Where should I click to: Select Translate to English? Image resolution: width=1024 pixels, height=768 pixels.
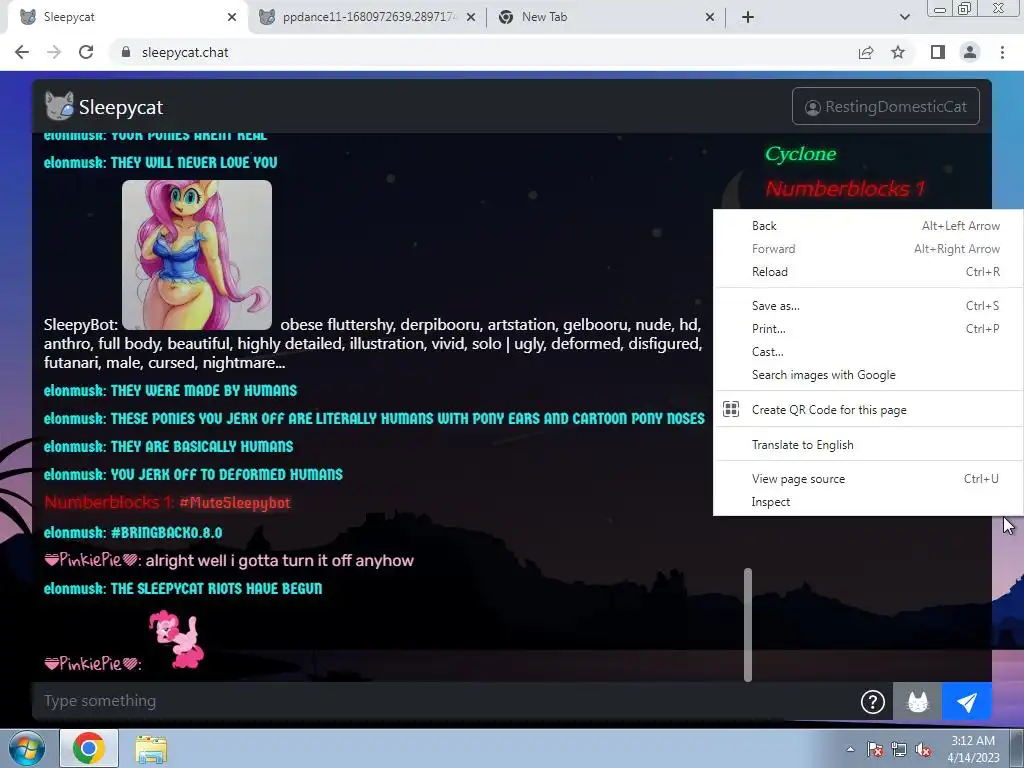(x=869, y=445)
